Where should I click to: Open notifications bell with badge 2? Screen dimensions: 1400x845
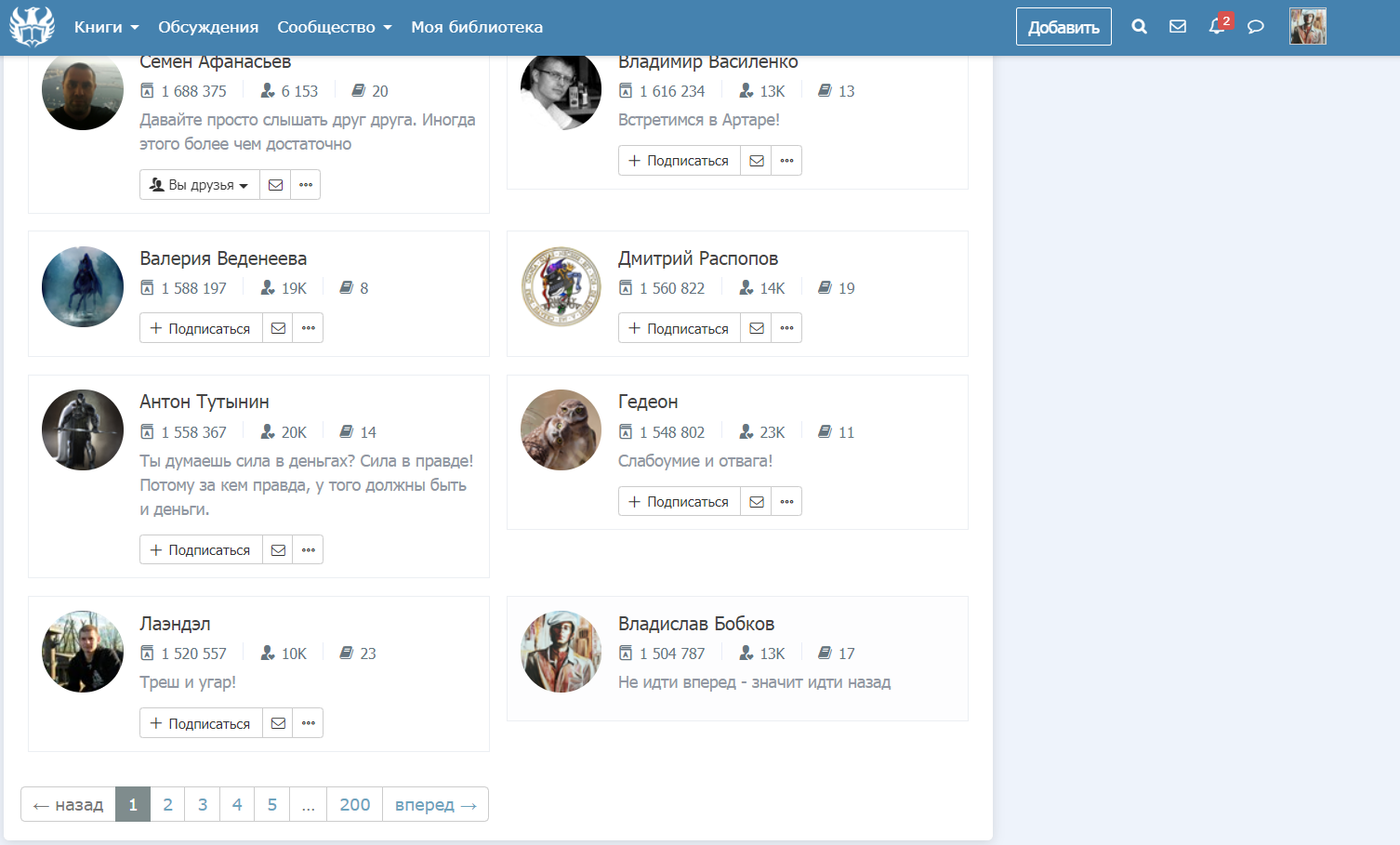[1217, 27]
